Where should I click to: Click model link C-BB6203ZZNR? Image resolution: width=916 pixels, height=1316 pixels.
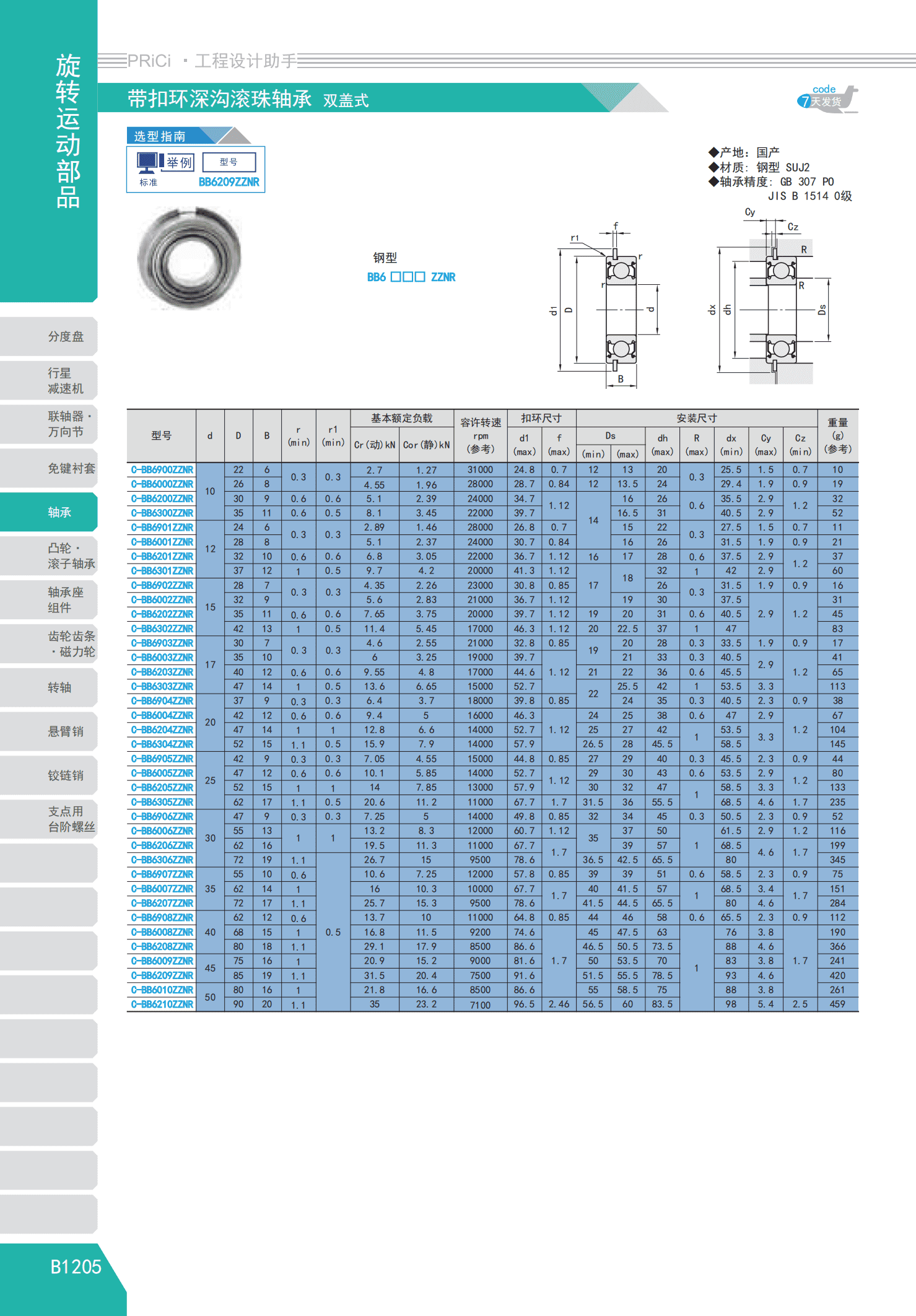(x=162, y=672)
